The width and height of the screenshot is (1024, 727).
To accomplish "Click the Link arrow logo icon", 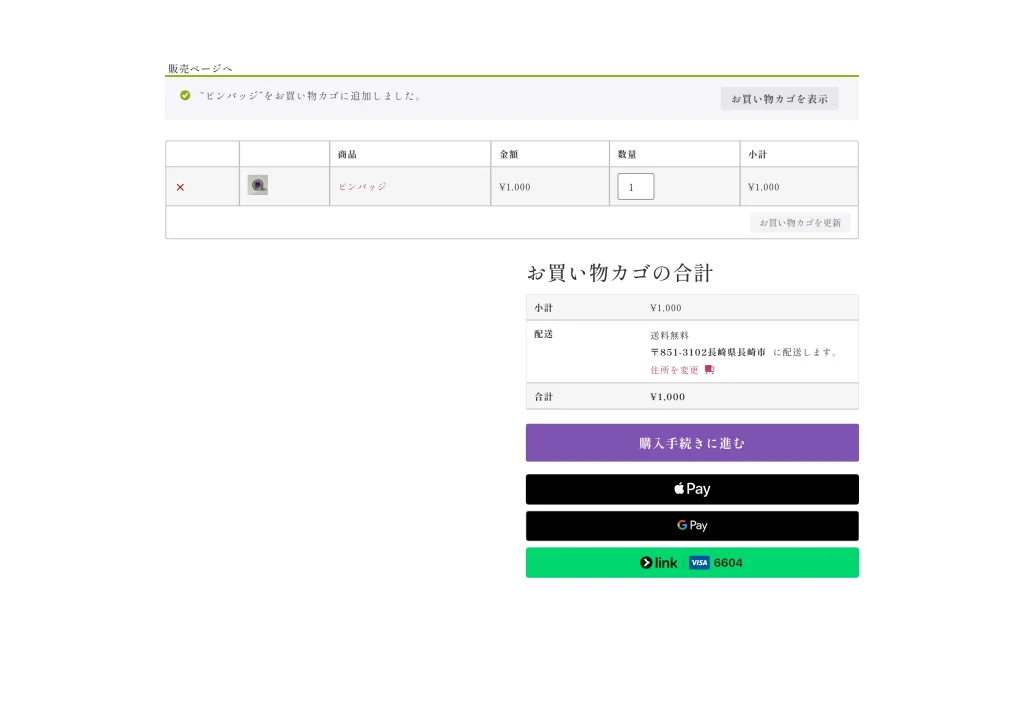I will pos(646,563).
